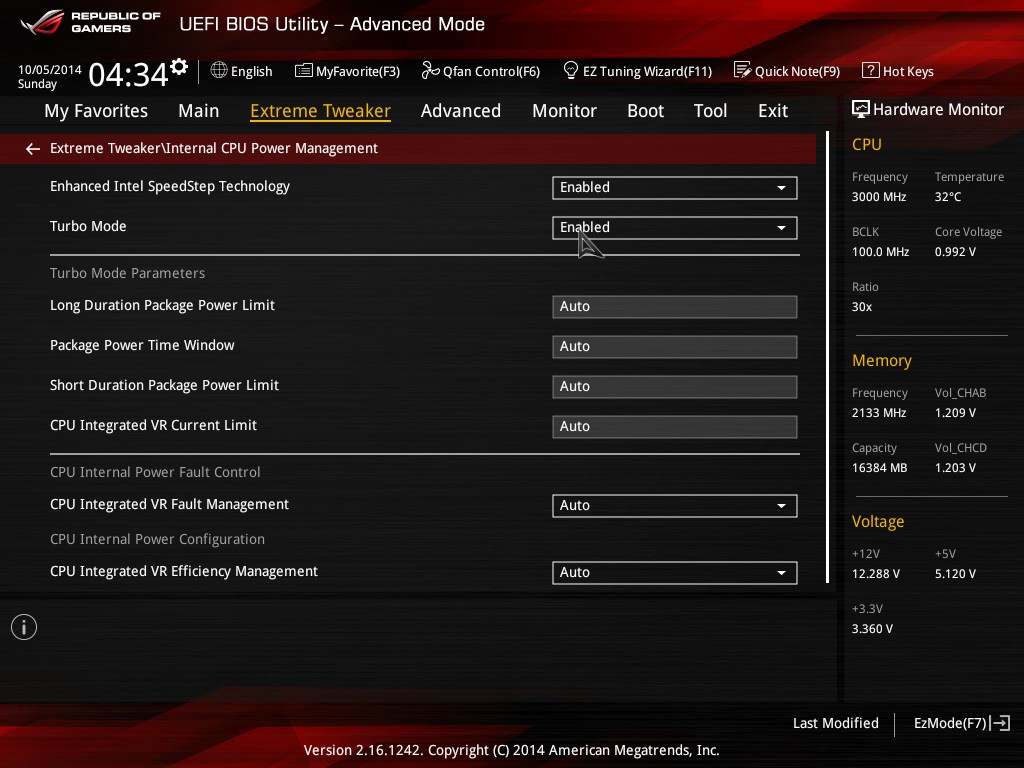Open Enhanced Intel SpeedStep Technology dropdown
The height and width of the screenshot is (768, 1024).
674,187
